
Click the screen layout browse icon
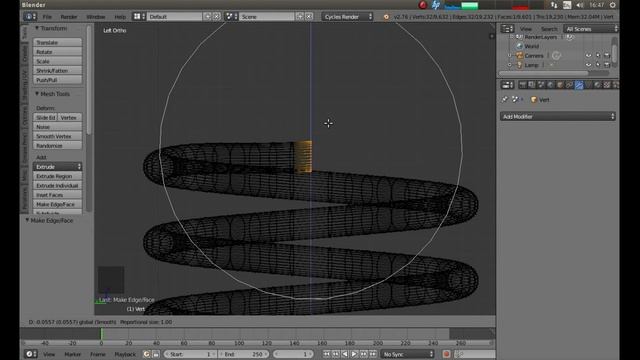[x=139, y=17]
